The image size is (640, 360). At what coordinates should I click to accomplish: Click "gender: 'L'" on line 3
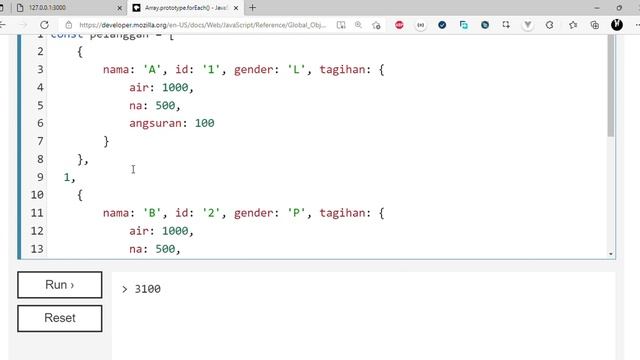pos(270,69)
